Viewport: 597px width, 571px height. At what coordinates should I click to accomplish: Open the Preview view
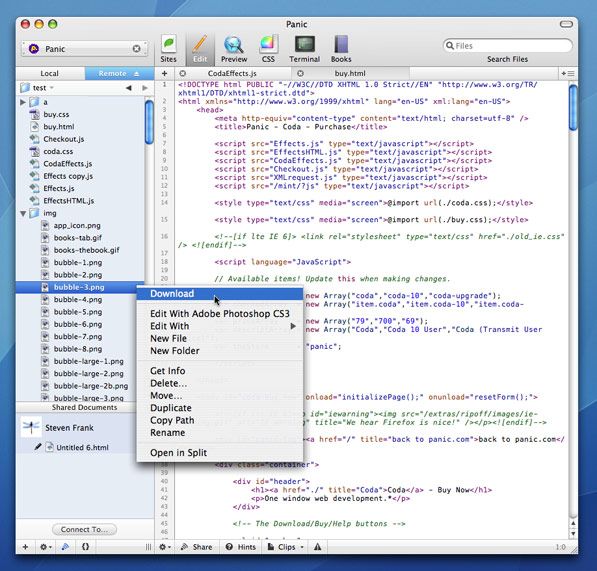click(x=234, y=49)
